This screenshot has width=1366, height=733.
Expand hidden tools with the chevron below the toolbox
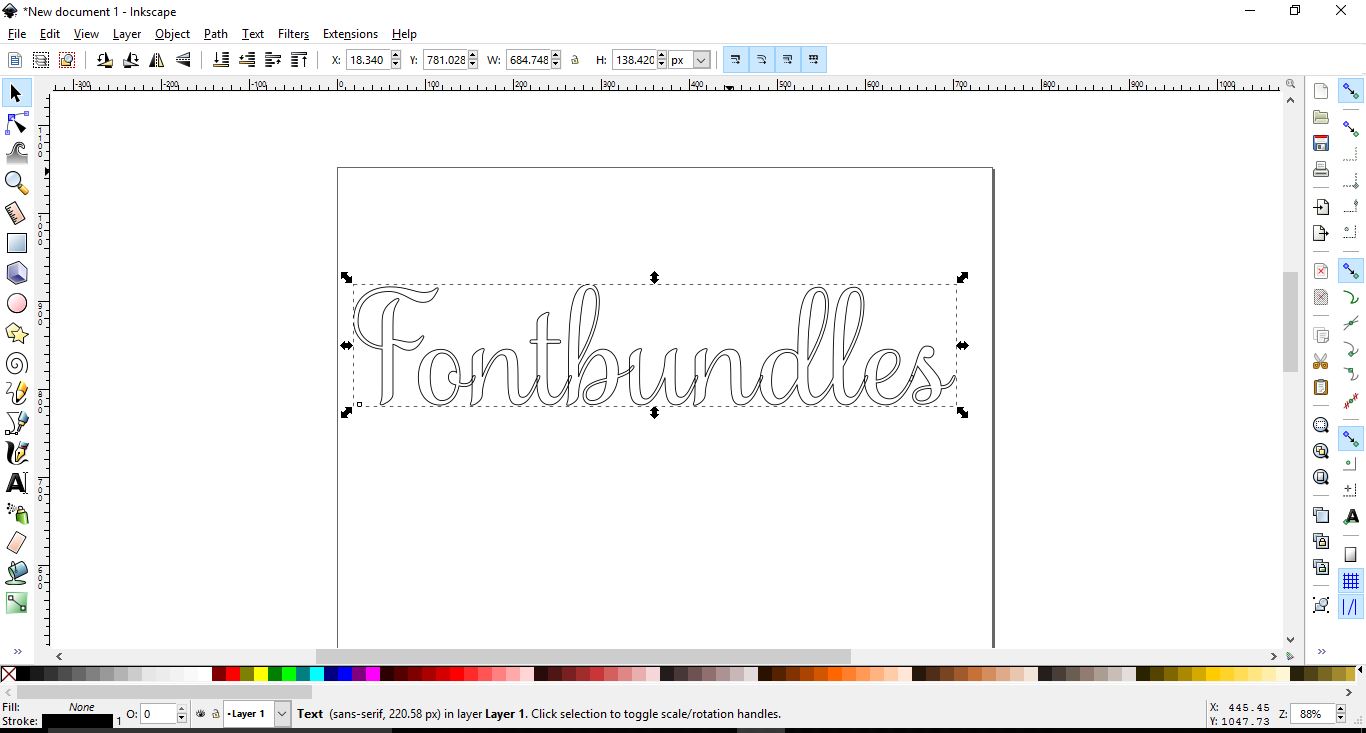(16, 651)
